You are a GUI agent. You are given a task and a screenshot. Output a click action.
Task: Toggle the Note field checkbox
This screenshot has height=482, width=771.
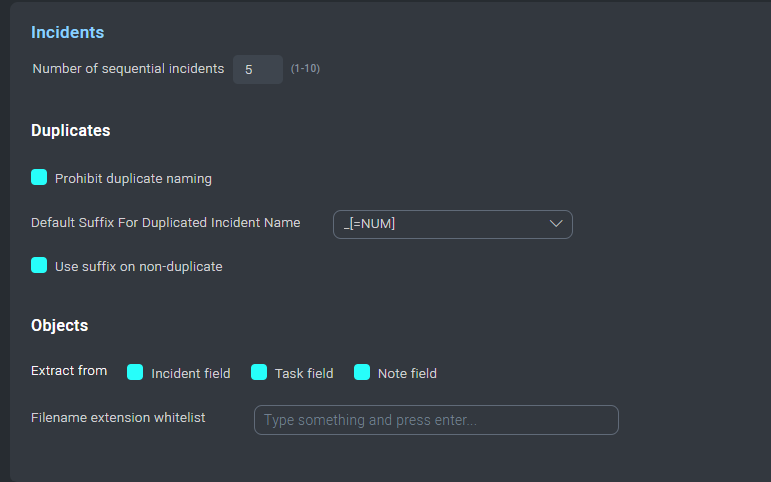[362, 372]
